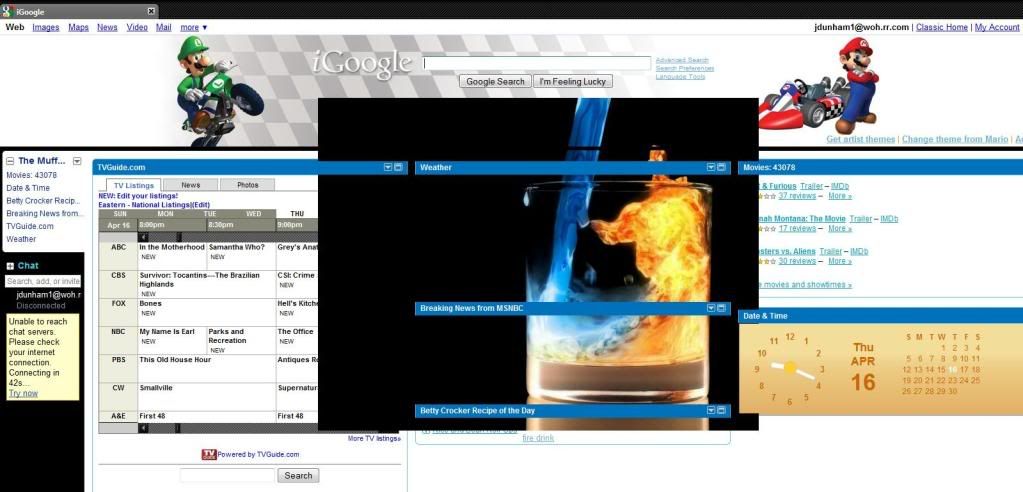
Task: Focus the chat 'Search, add, or invite' field
Action: tap(43, 281)
